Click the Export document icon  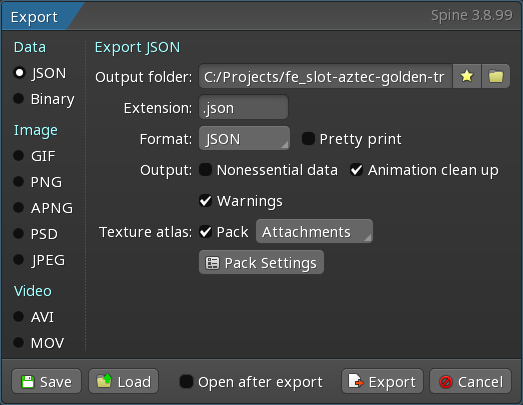pos(356,381)
